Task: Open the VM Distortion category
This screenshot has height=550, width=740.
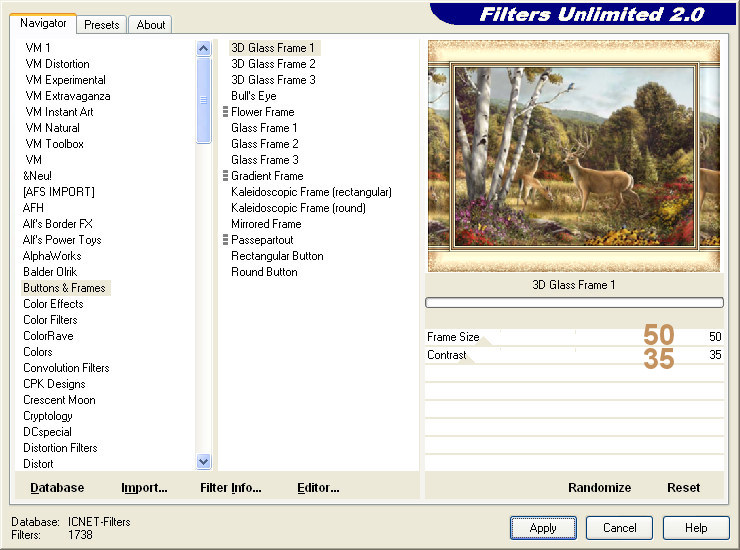Action: point(58,64)
